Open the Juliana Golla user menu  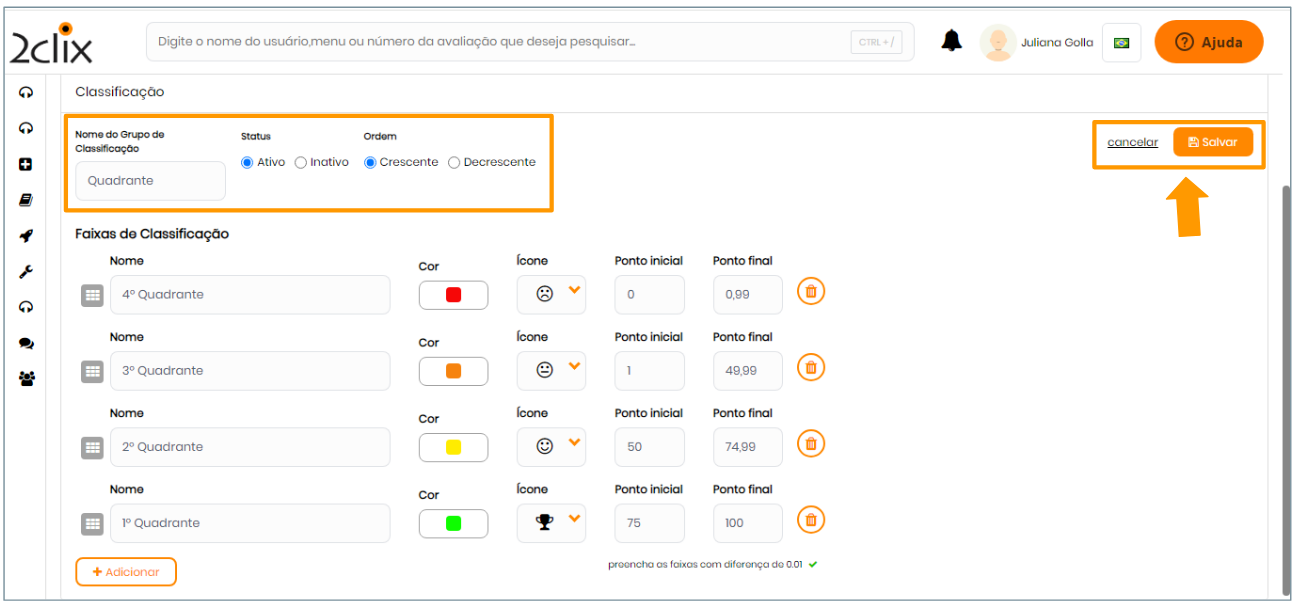pyautogui.click(x=1037, y=43)
